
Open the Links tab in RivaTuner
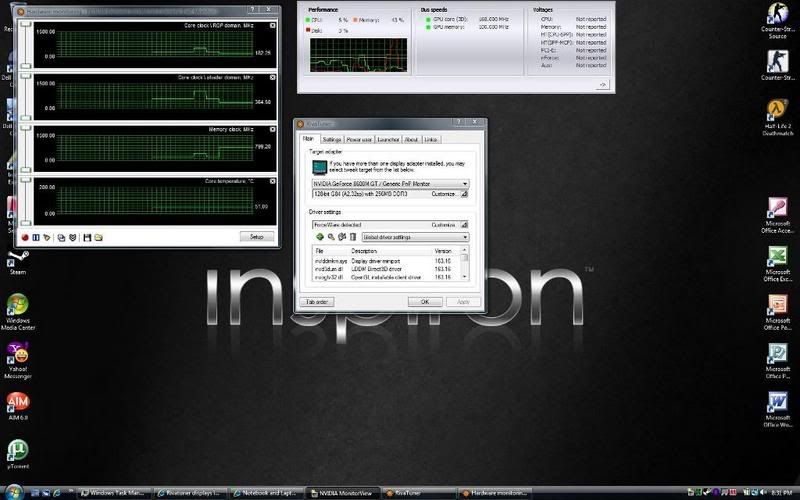coord(430,139)
